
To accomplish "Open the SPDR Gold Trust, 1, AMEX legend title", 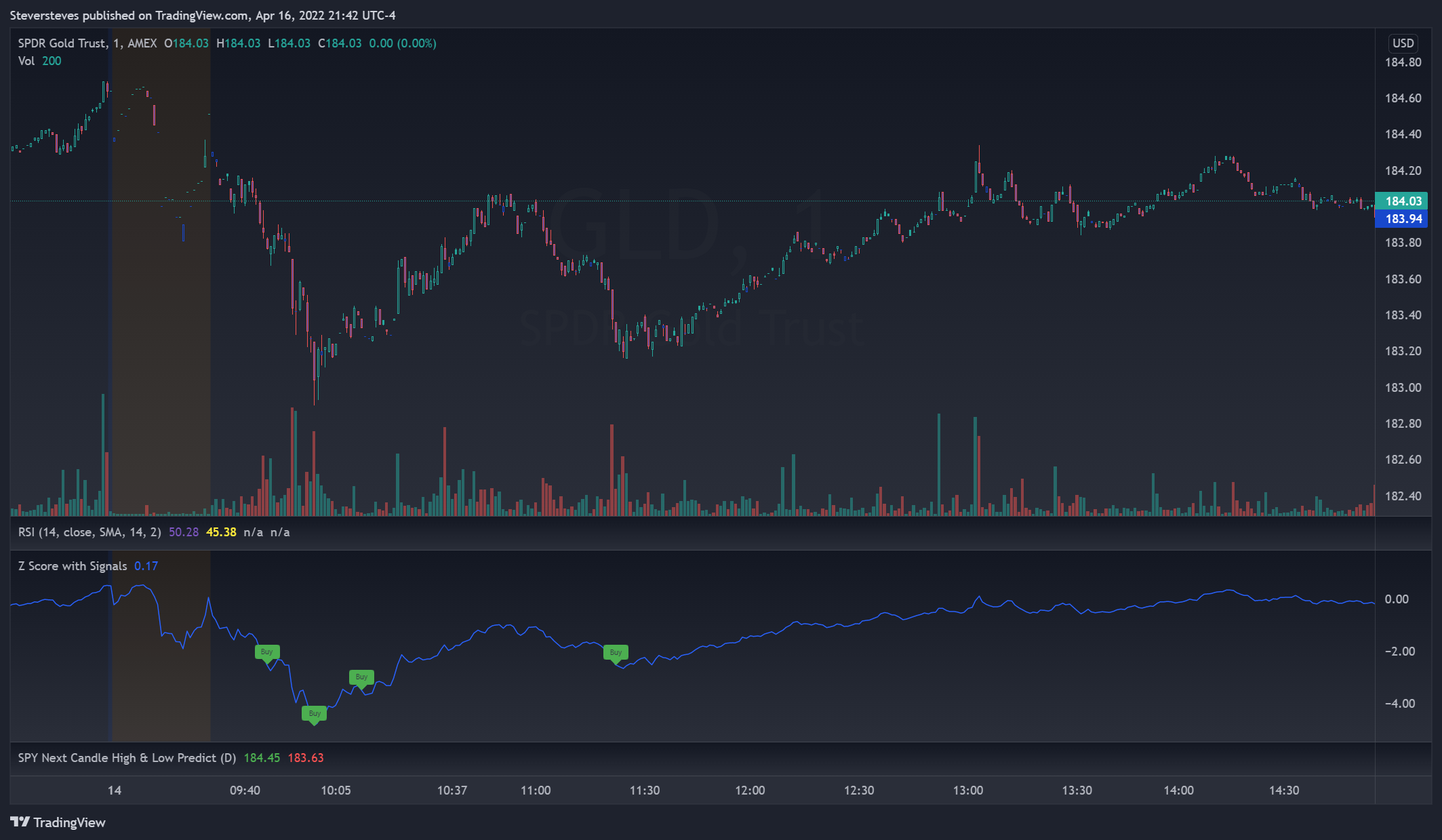I will click(87, 43).
